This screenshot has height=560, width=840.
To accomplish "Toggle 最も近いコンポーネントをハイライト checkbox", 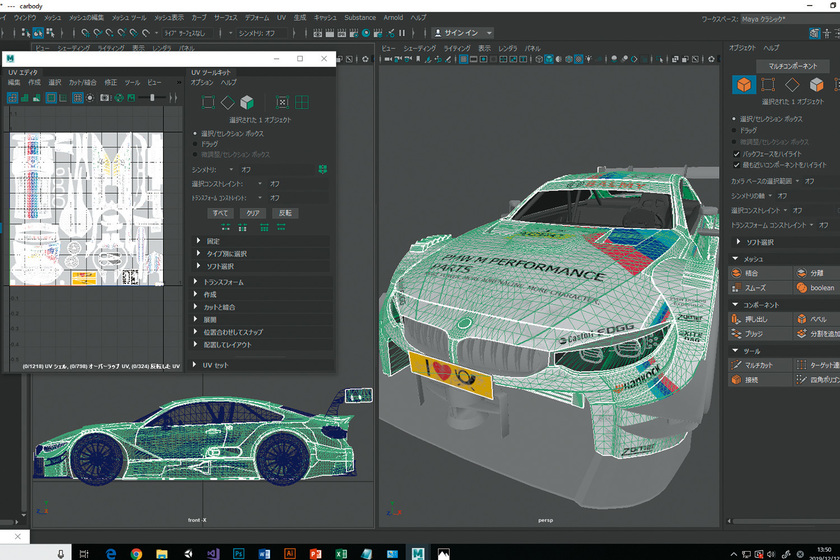I will point(737,165).
